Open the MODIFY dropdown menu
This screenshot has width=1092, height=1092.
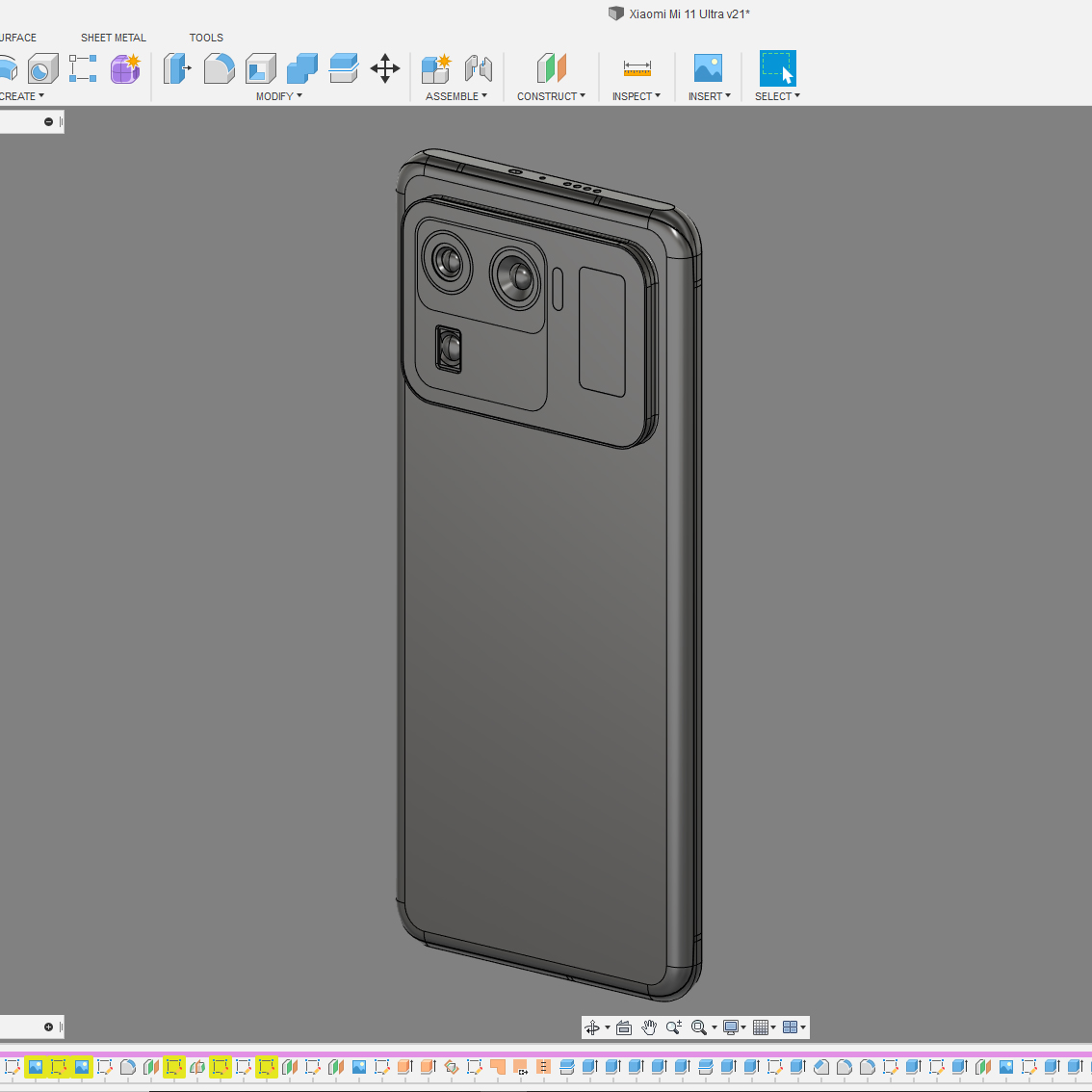[279, 96]
